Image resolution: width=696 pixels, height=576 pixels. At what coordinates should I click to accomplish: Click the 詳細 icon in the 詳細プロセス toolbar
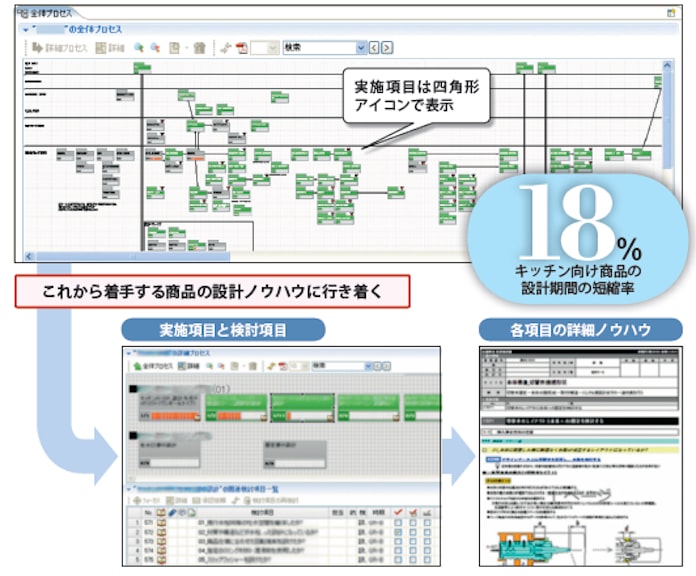(182, 366)
